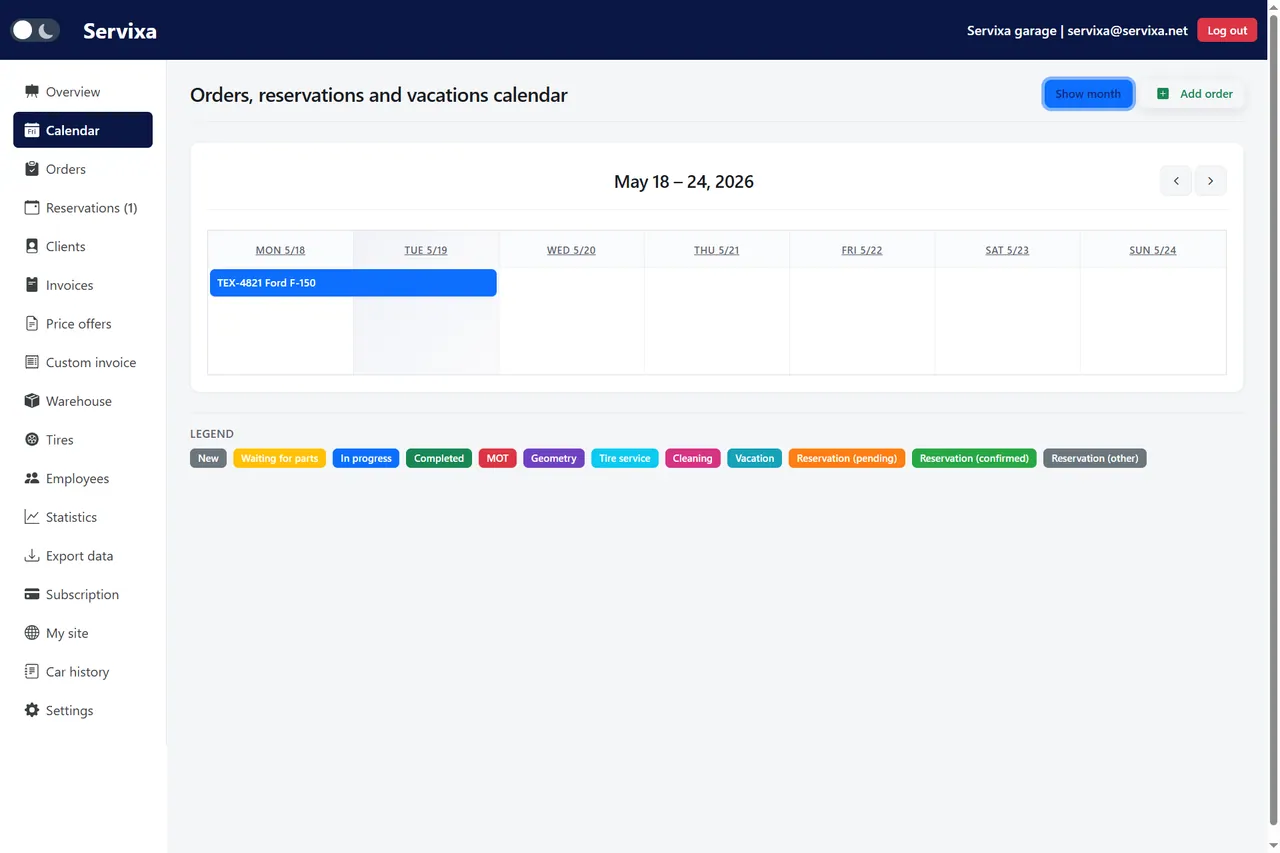Click the Calendar sidebar icon
Image resolution: width=1280 pixels, height=853 pixels.
pos(32,130)
